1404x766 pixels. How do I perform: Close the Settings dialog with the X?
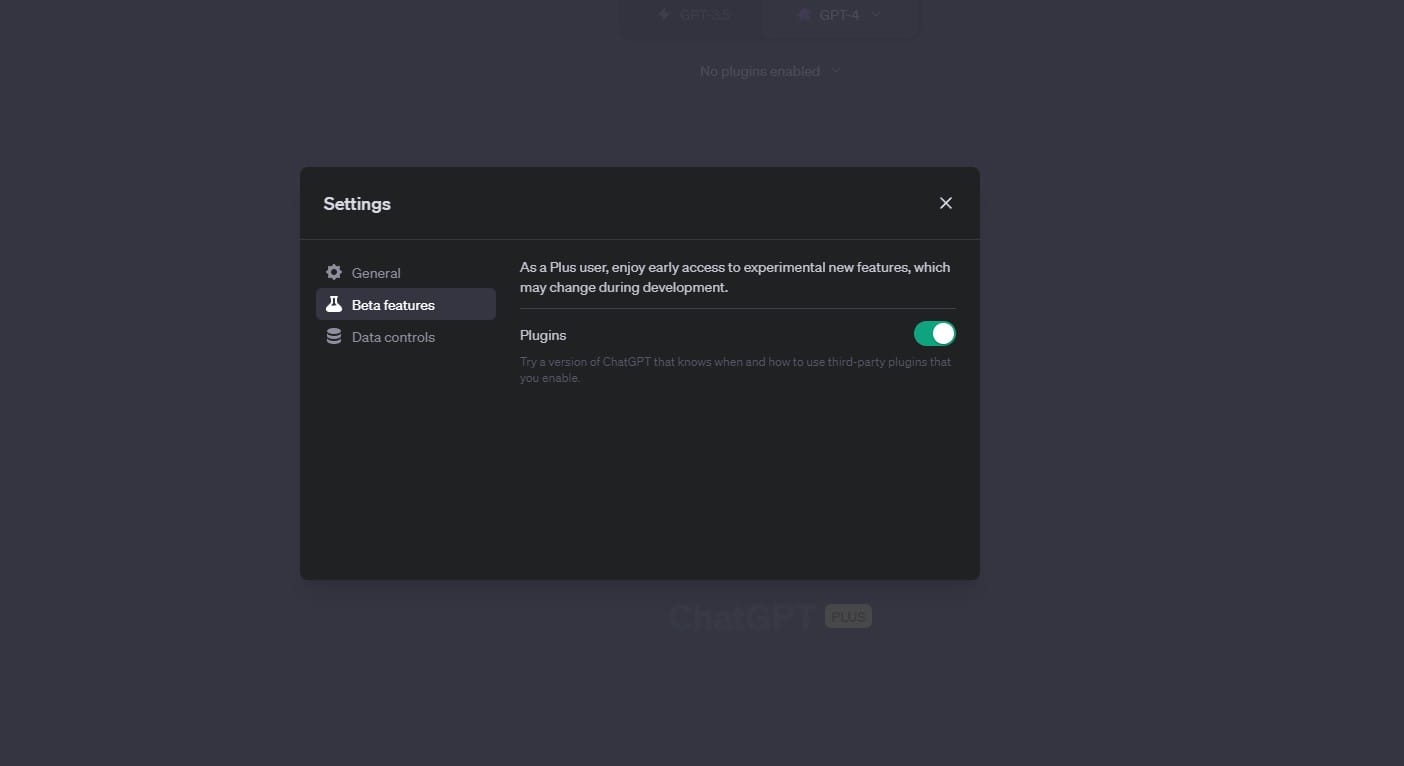click(x=945, y=203)
